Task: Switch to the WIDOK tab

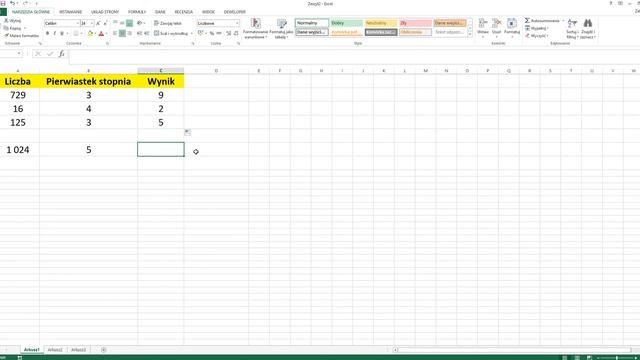Action: [x=208, y=12]
